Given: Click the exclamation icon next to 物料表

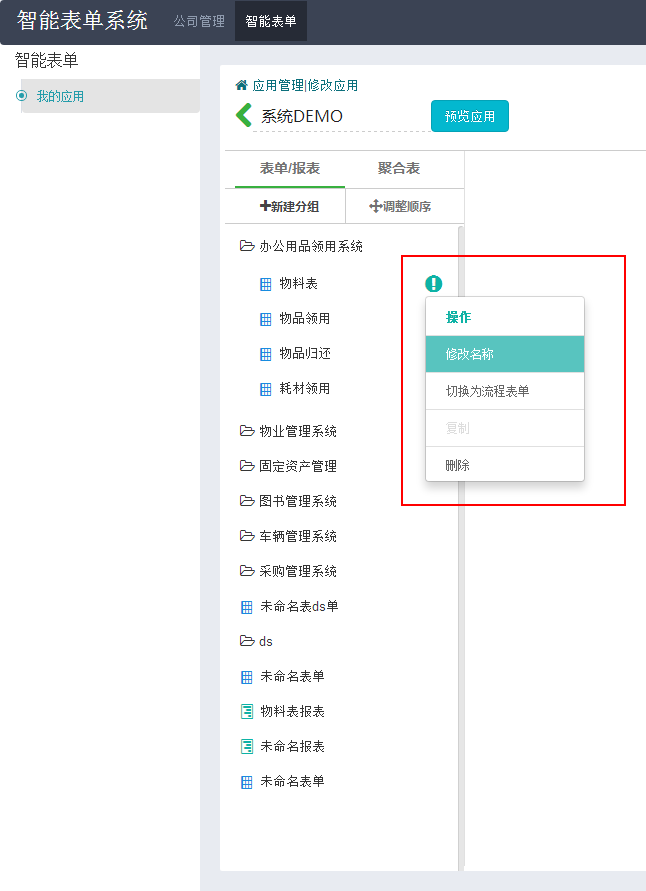Looking at the screenshot, I should 434,283.
